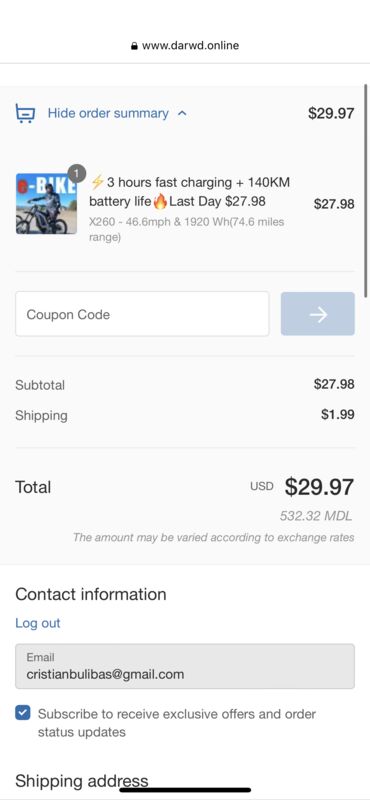Click the Shipping address heading
The width and height of the screenshot is (370, 800).
click(82, 781)
